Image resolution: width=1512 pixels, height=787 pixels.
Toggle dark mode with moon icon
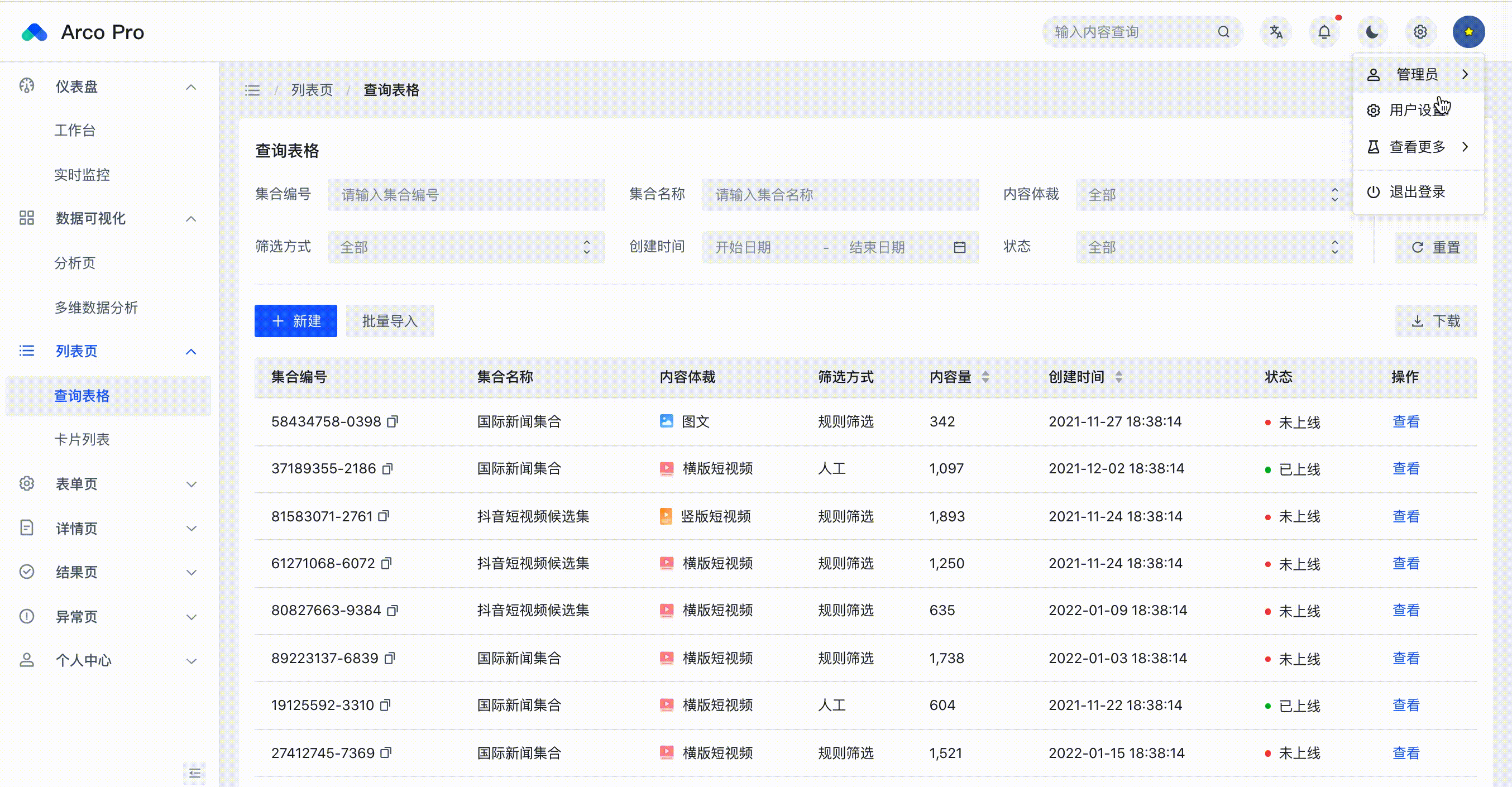tap(1372, 32)
